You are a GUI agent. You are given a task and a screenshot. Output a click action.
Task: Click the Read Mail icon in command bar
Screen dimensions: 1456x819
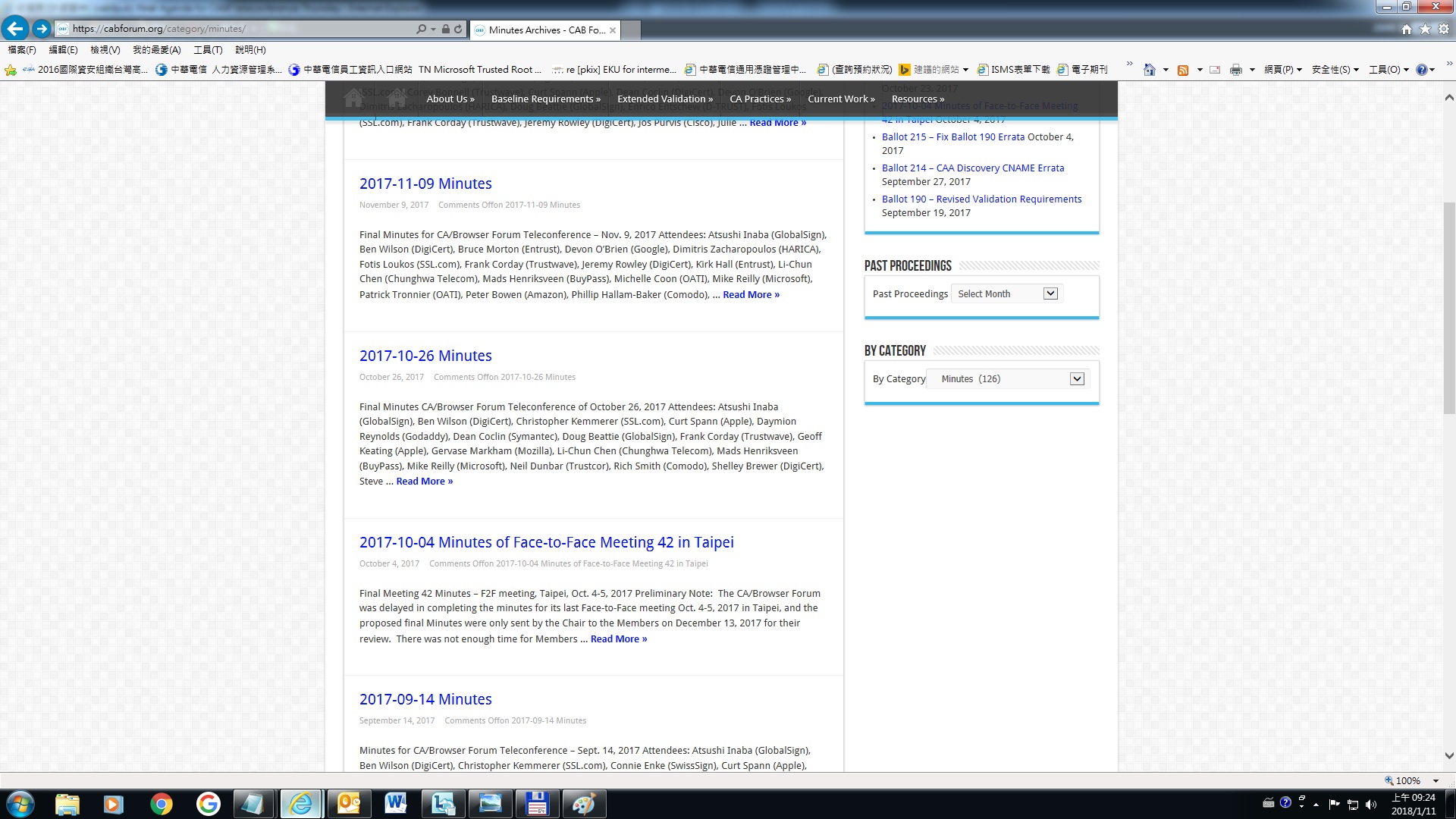click(1215, 70)
